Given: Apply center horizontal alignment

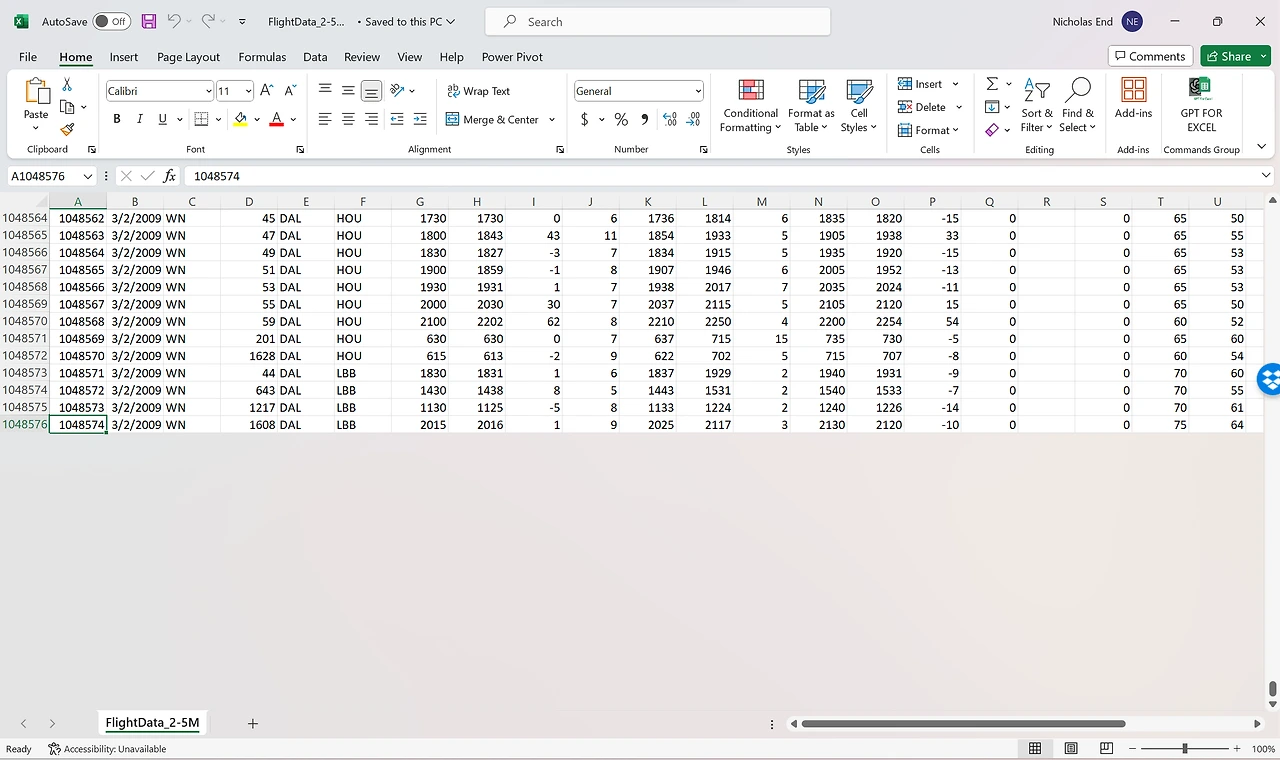Looking at the screenshot, I should (x=348, y=119).
